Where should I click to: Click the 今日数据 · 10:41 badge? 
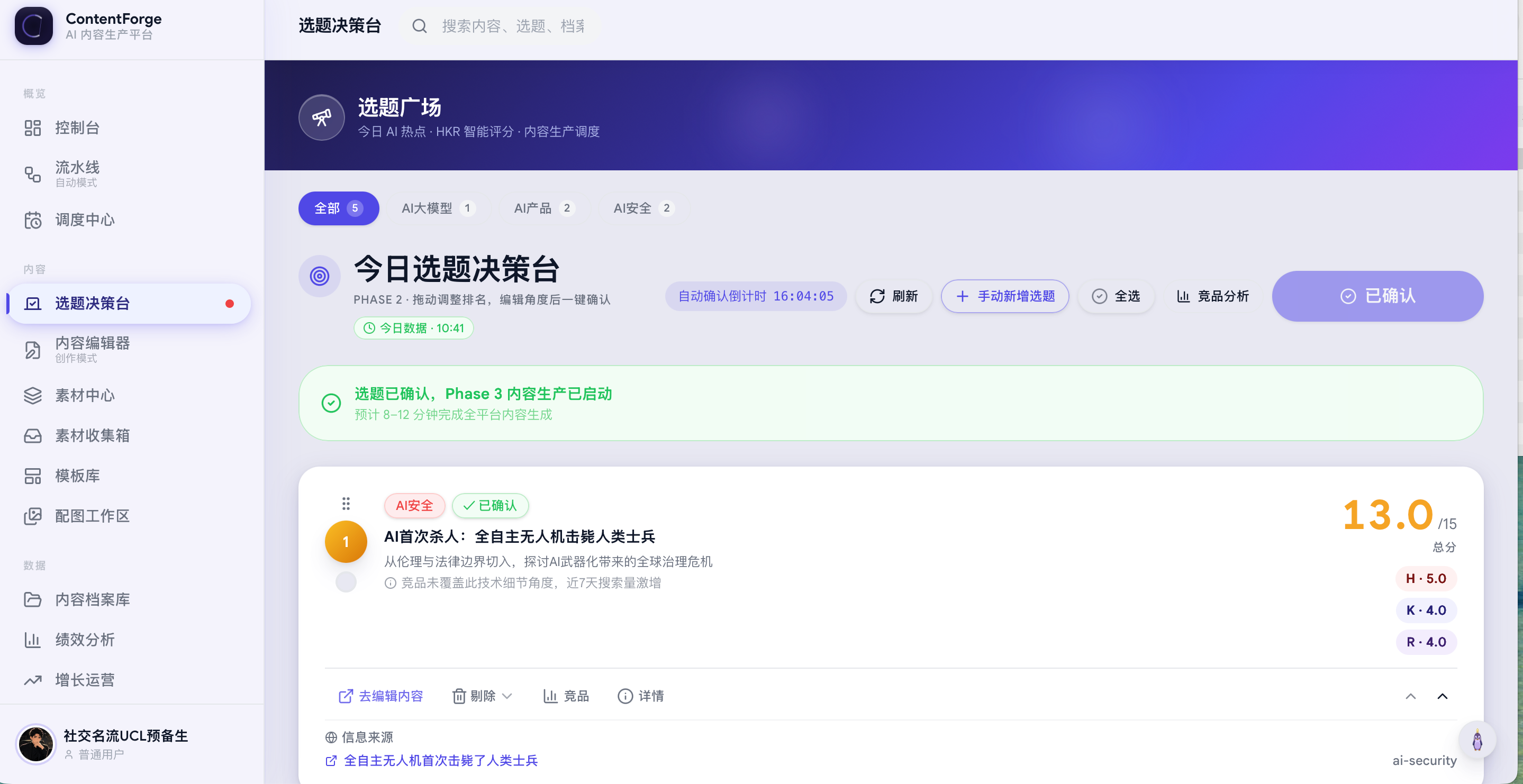pyautogui.click(x=413, y=328)
